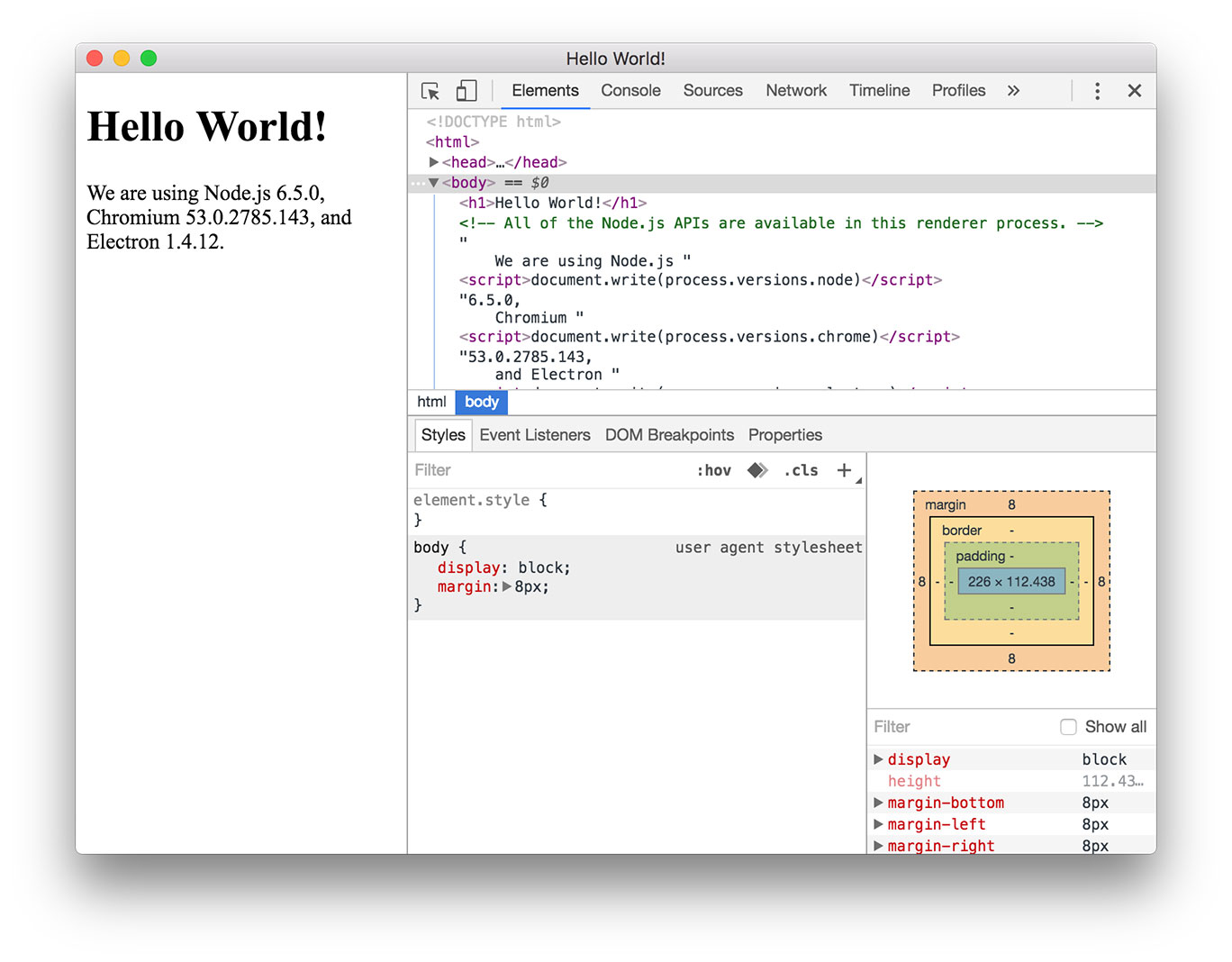Click the display: block declaration
1232x962 pixels.
pyautogui.click(x=503, y=567)
